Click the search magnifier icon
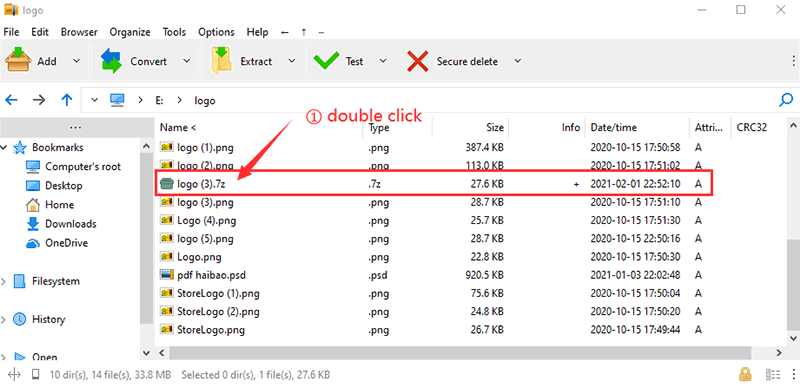800x388 pixels. click(x=786, y=100)
